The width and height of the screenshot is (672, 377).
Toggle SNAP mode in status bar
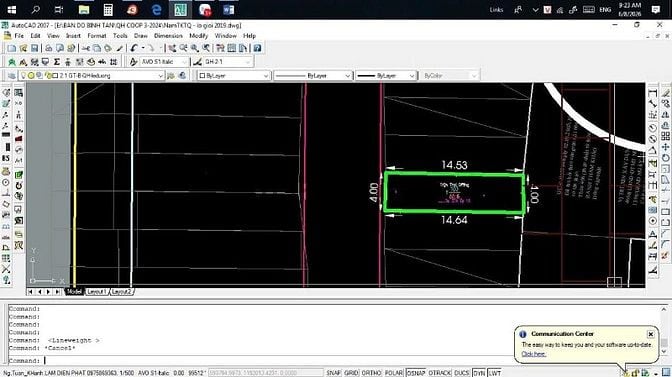(333, 373)
